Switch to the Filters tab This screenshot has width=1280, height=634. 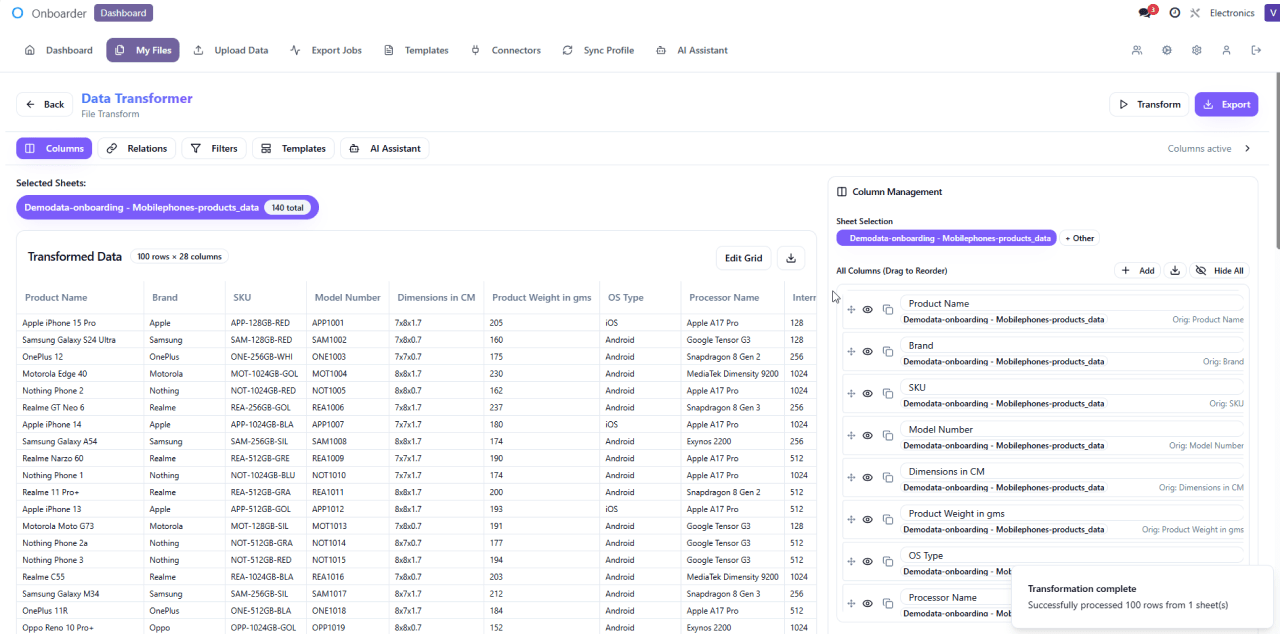point(214,149)
